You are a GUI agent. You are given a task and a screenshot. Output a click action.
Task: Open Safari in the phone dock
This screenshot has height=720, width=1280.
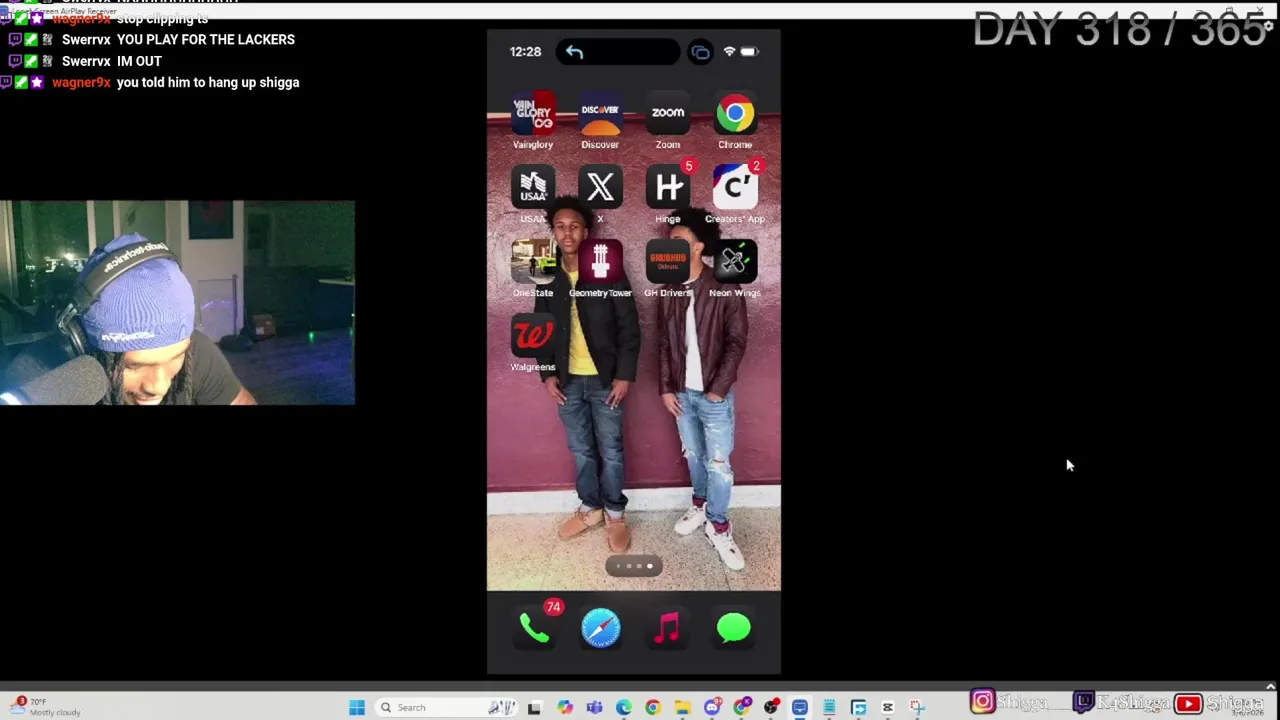(x=601, y=628)
